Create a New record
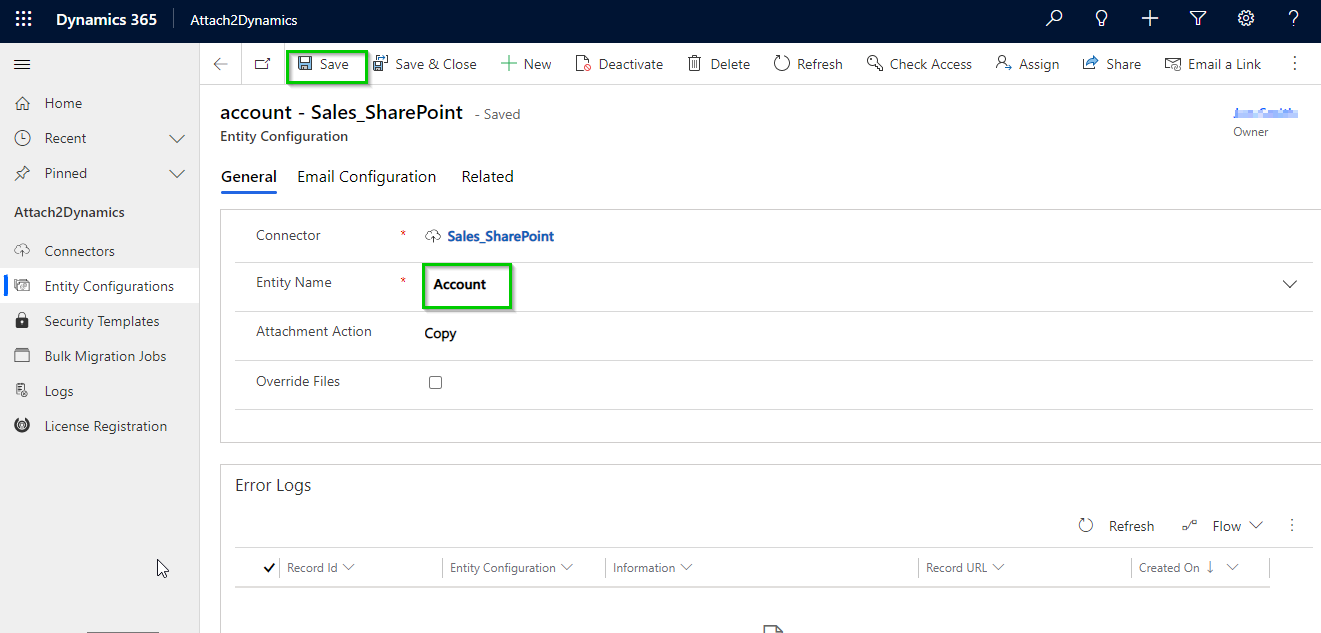Viewport: 1321px width, 633px height. tap(526, 64)
